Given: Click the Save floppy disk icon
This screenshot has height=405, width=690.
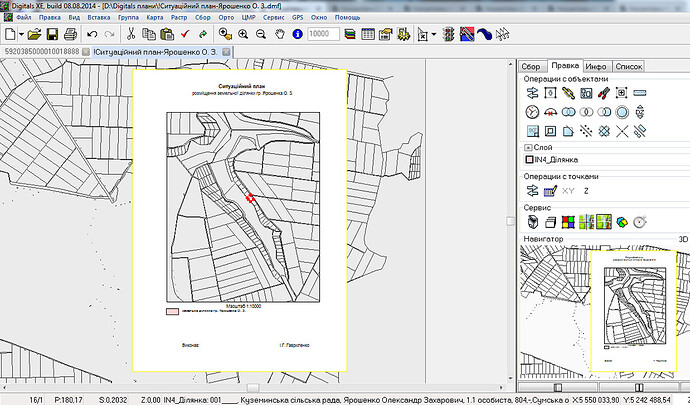Looking at the screenshot, I should [52, 34].
